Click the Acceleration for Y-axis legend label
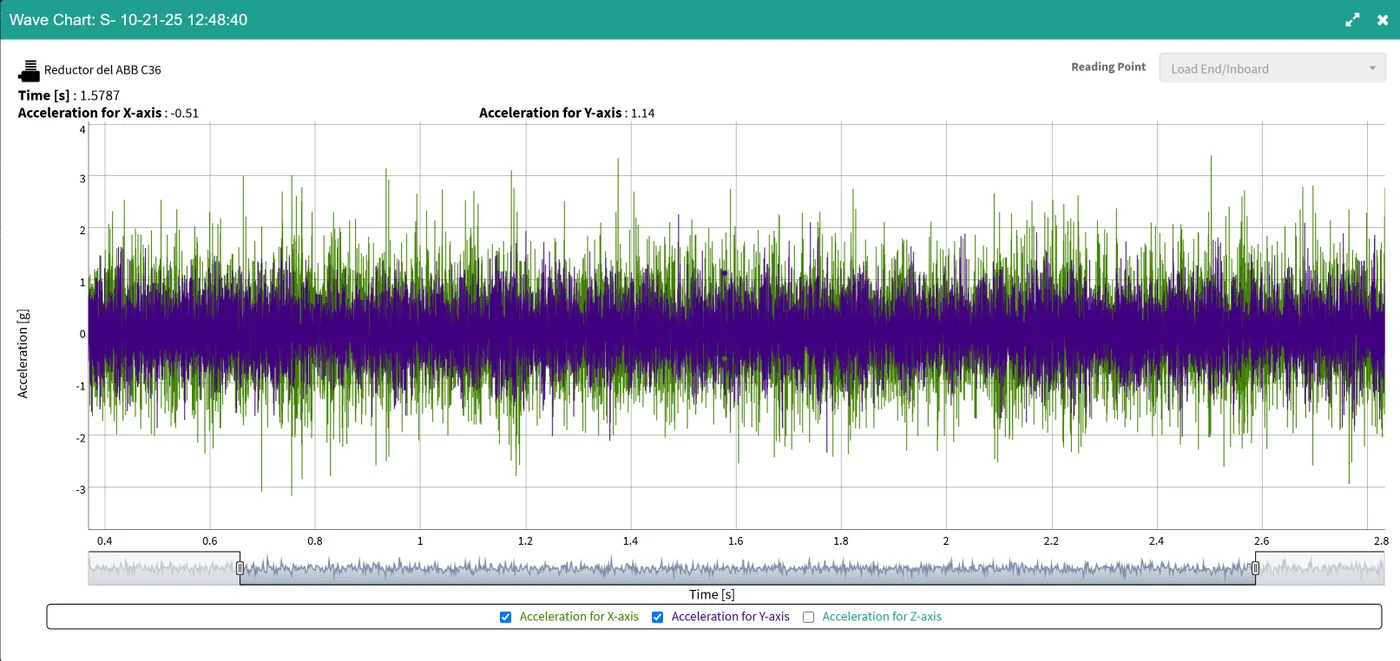 click(x=730, y=617)
